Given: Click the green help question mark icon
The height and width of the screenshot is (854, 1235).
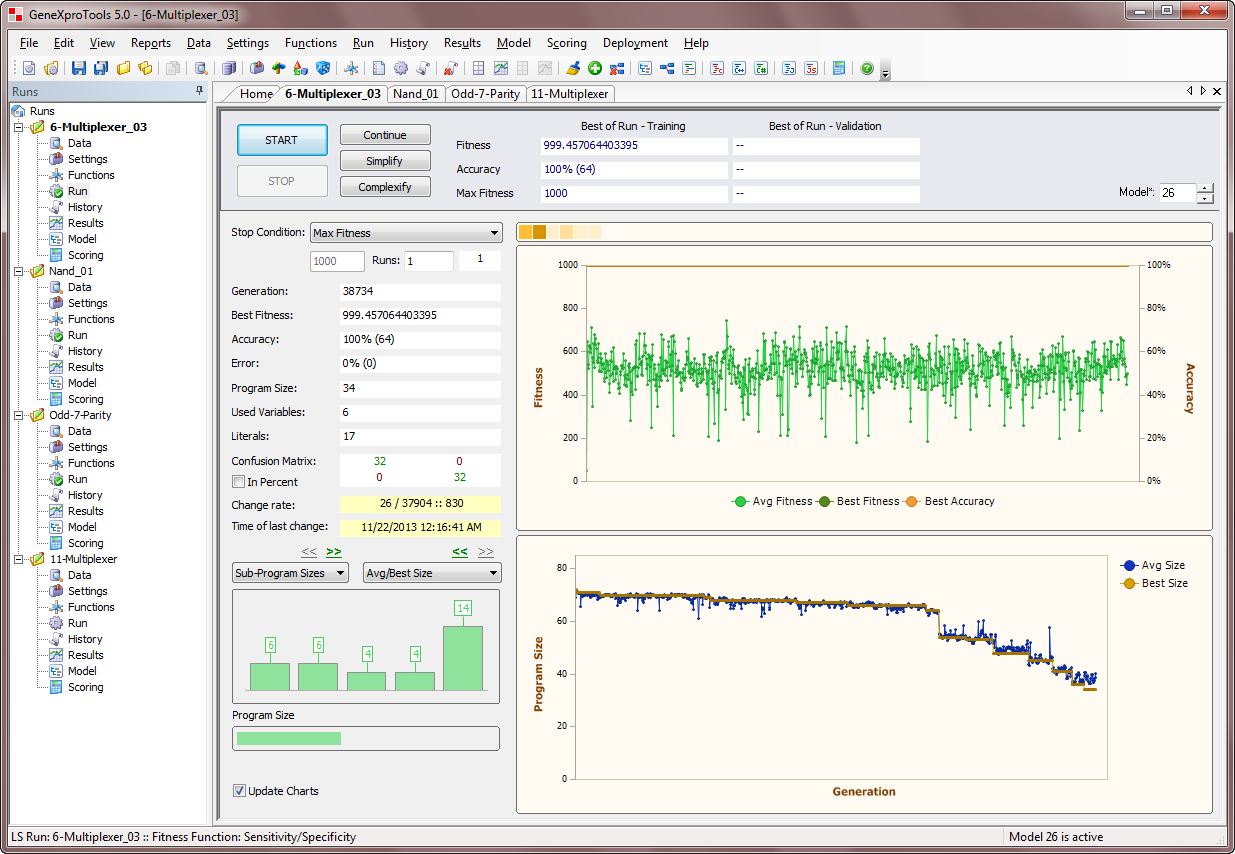Looking at the screenshot, I should 866,68.
